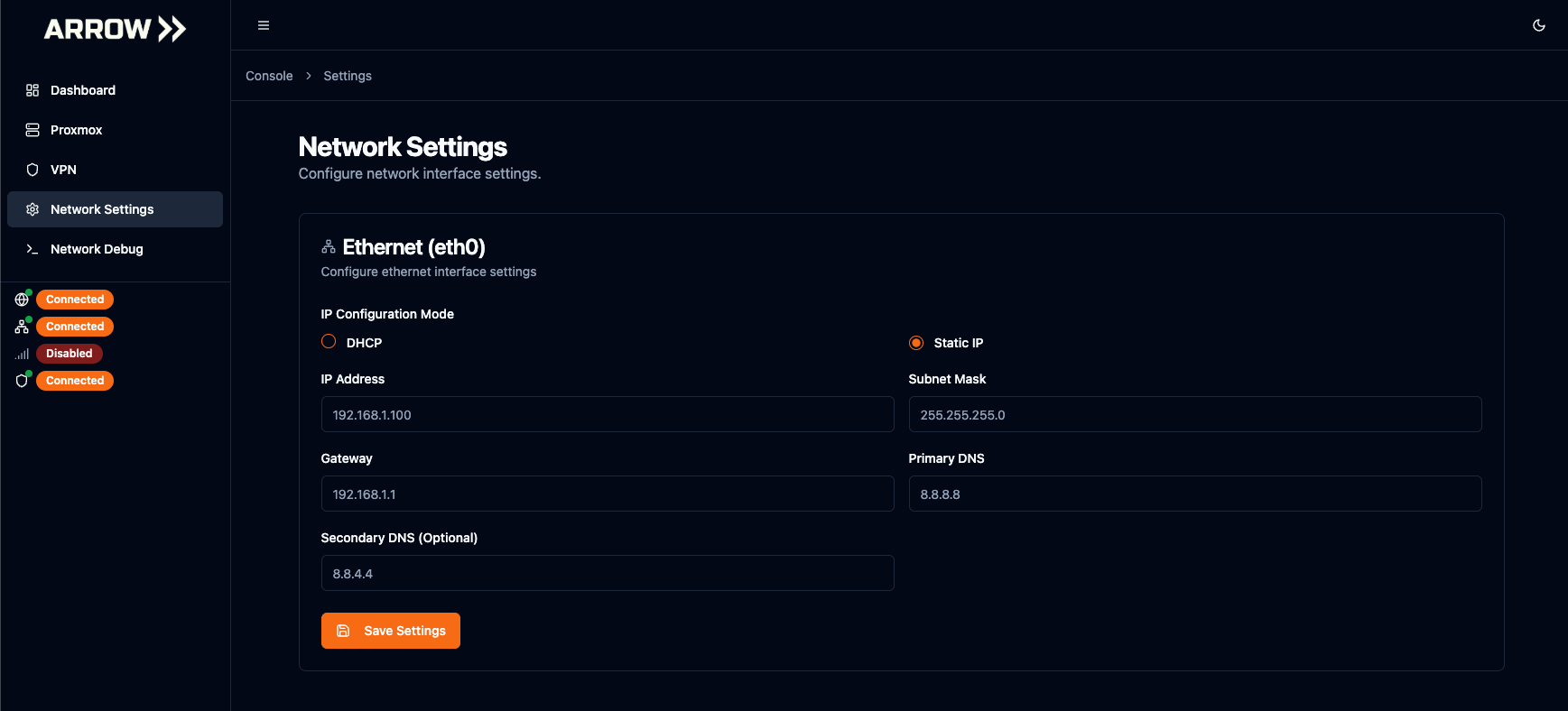Click the IP Address input field
Viewport: 1568px width, 711px height.
point(607,415)
